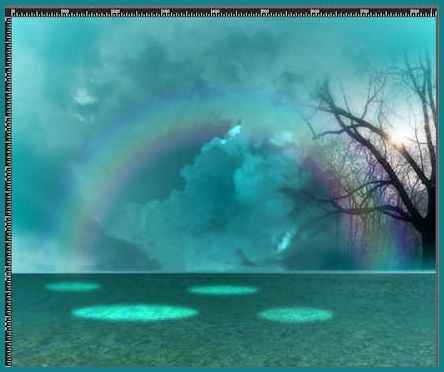The image size is (444, 372).
Task: Click the bright sun behind the tree
Action: [397, 137]
